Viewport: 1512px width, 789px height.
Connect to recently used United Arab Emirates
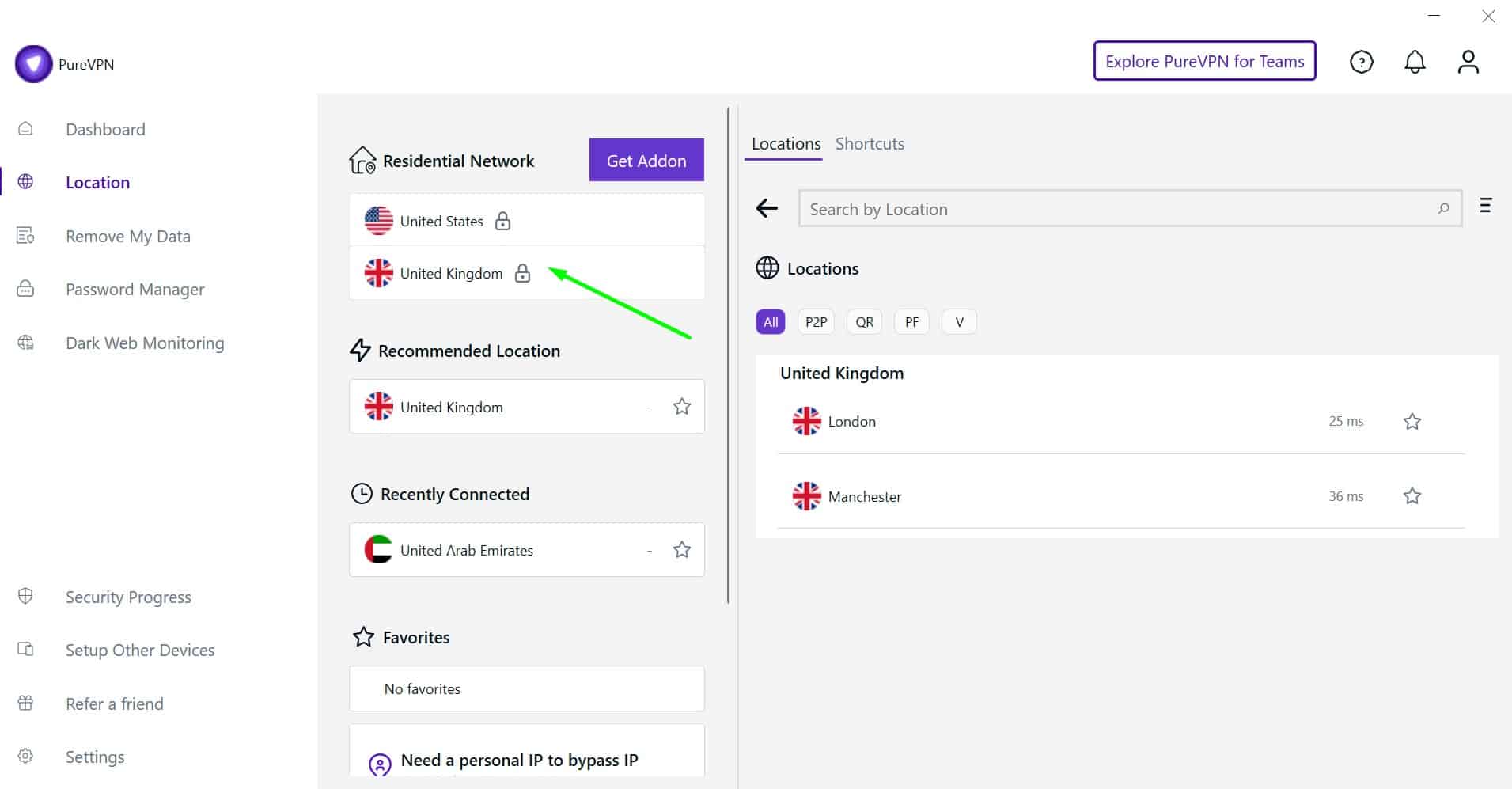tap(527, 549)
